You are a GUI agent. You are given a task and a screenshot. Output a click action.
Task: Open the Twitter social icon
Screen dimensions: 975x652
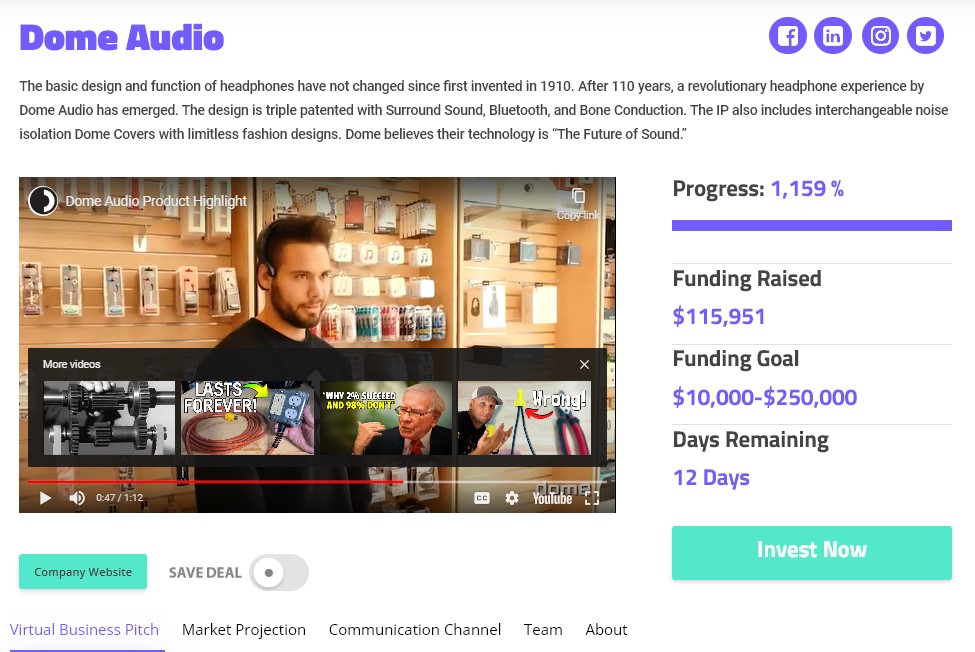[x=925, y=35]
